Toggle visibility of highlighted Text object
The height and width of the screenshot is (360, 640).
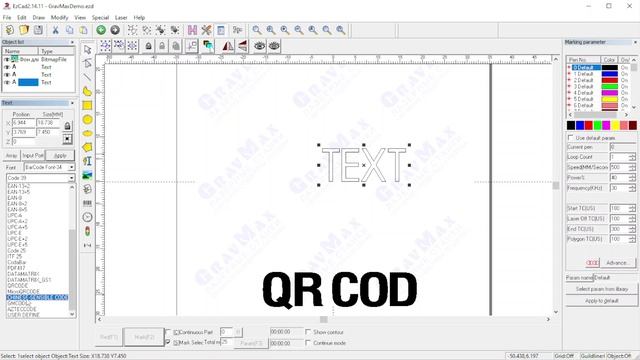pyautogui.click(x=7, y=82)
